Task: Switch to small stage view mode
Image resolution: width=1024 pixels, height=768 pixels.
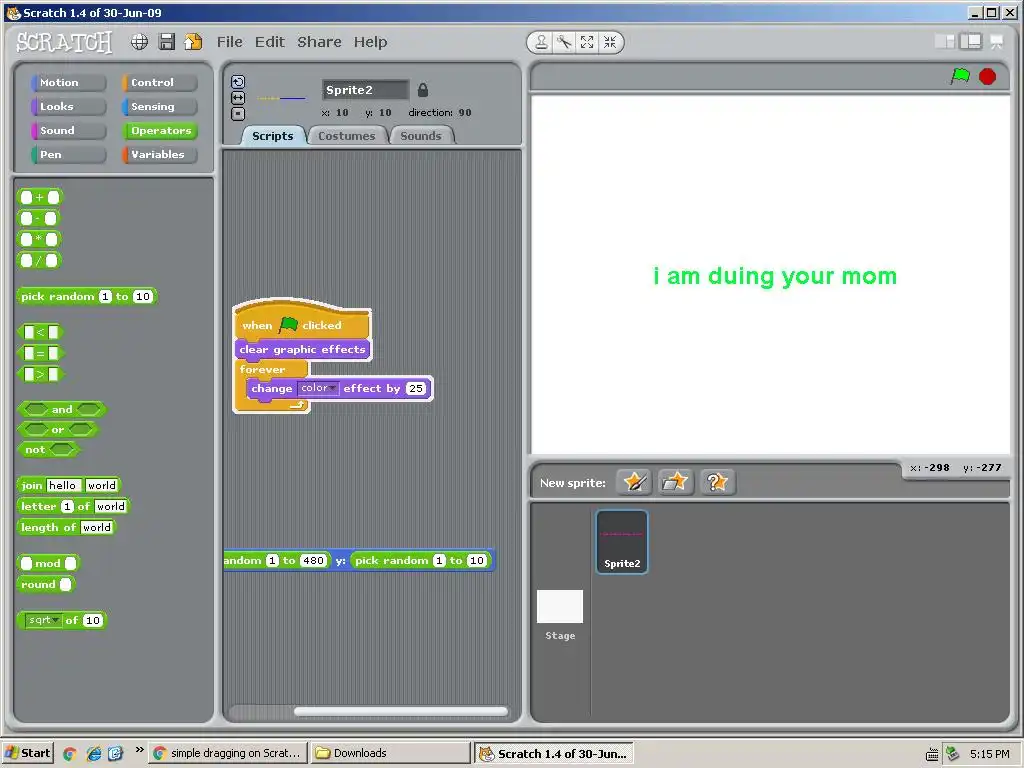Action: tap(945, 42)
